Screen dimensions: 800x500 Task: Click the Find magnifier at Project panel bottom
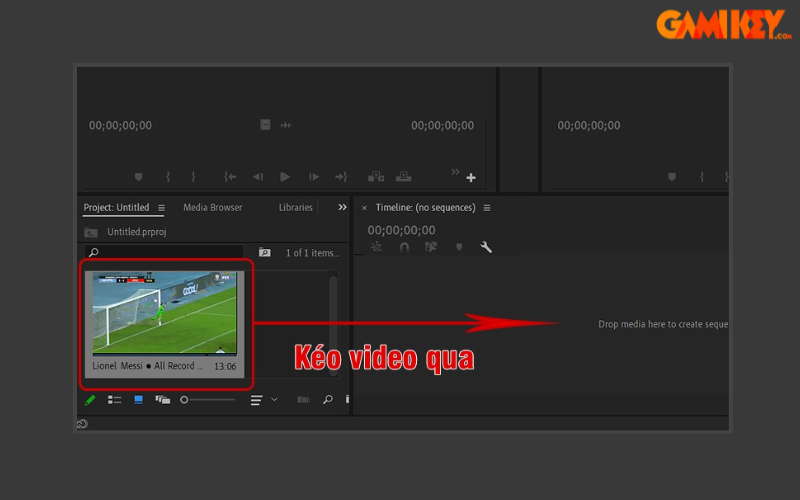pyautogui.click(x=328, y=399)
